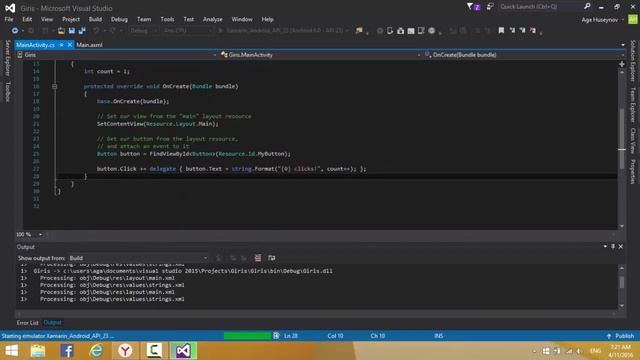The image size is (640, 360).
Task: Select the Output tab at bottom
Action: tap(52, 322)
